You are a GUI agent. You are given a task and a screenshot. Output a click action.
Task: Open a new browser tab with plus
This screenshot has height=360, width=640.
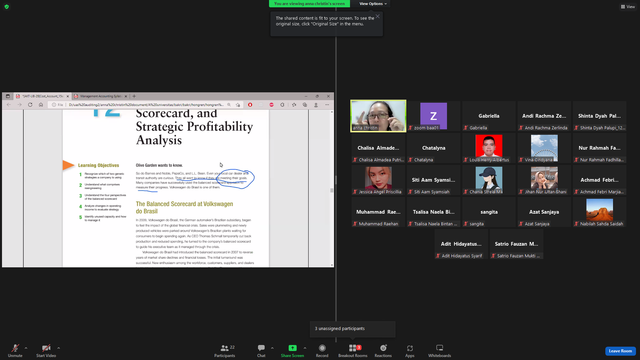[x=134, y=96]
